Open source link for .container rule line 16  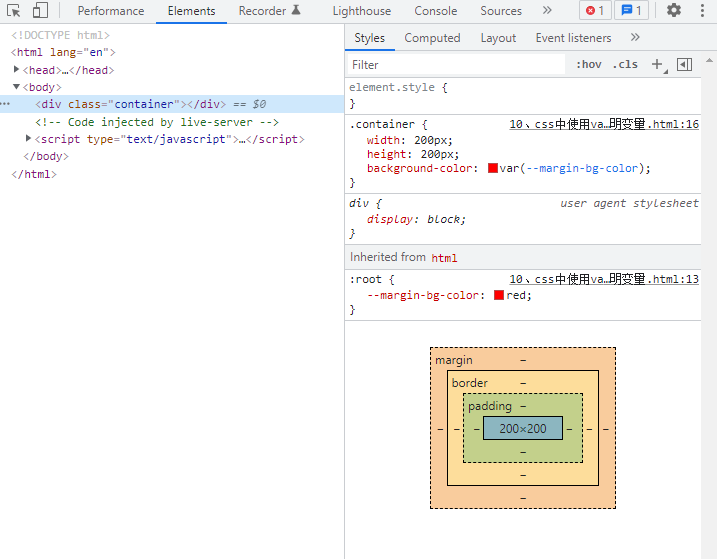(604, 124)
